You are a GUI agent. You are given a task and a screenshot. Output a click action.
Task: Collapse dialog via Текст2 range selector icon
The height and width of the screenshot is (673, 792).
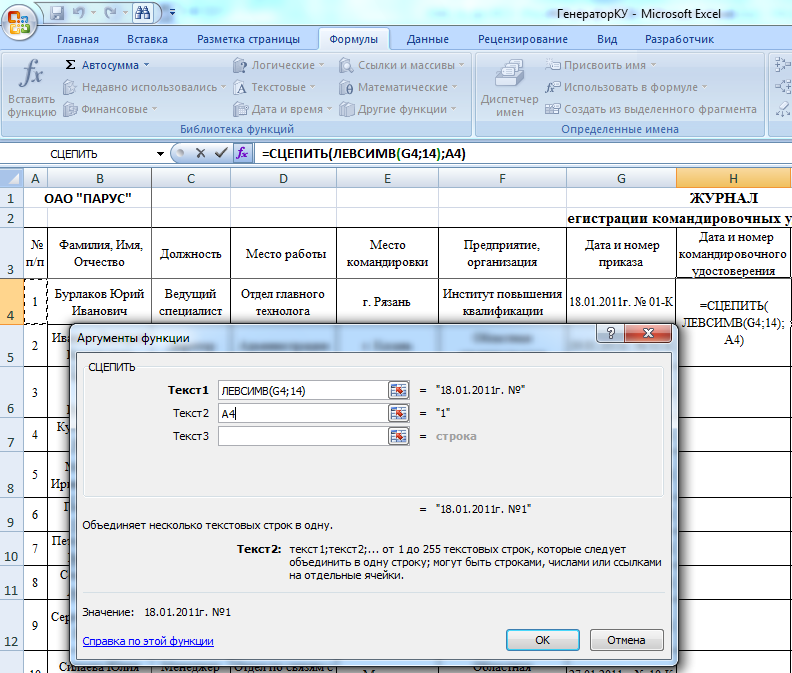click(x=399, y=413)
